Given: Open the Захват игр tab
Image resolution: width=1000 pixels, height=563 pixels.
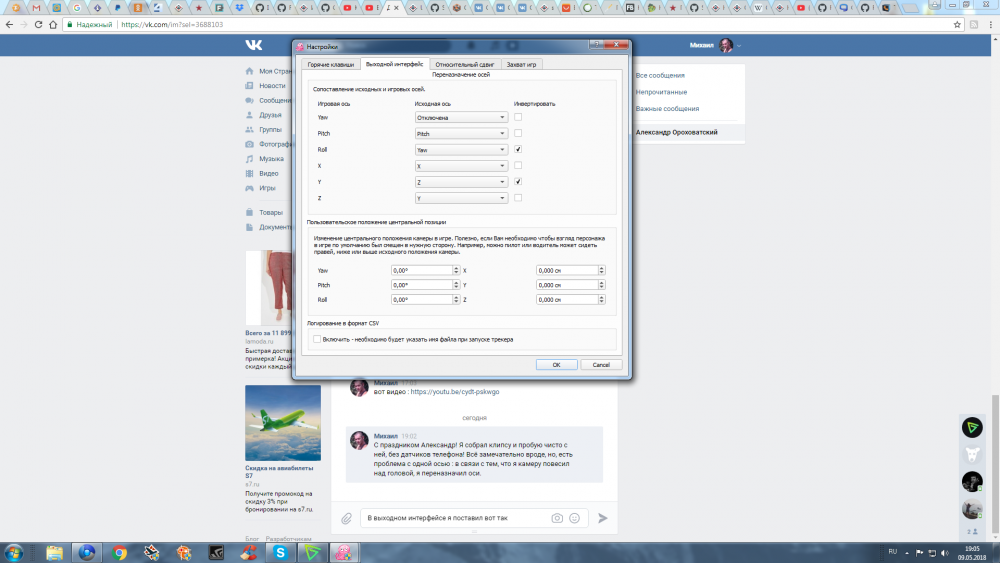Looking at the screenshot, I should (x=521, y=64).
